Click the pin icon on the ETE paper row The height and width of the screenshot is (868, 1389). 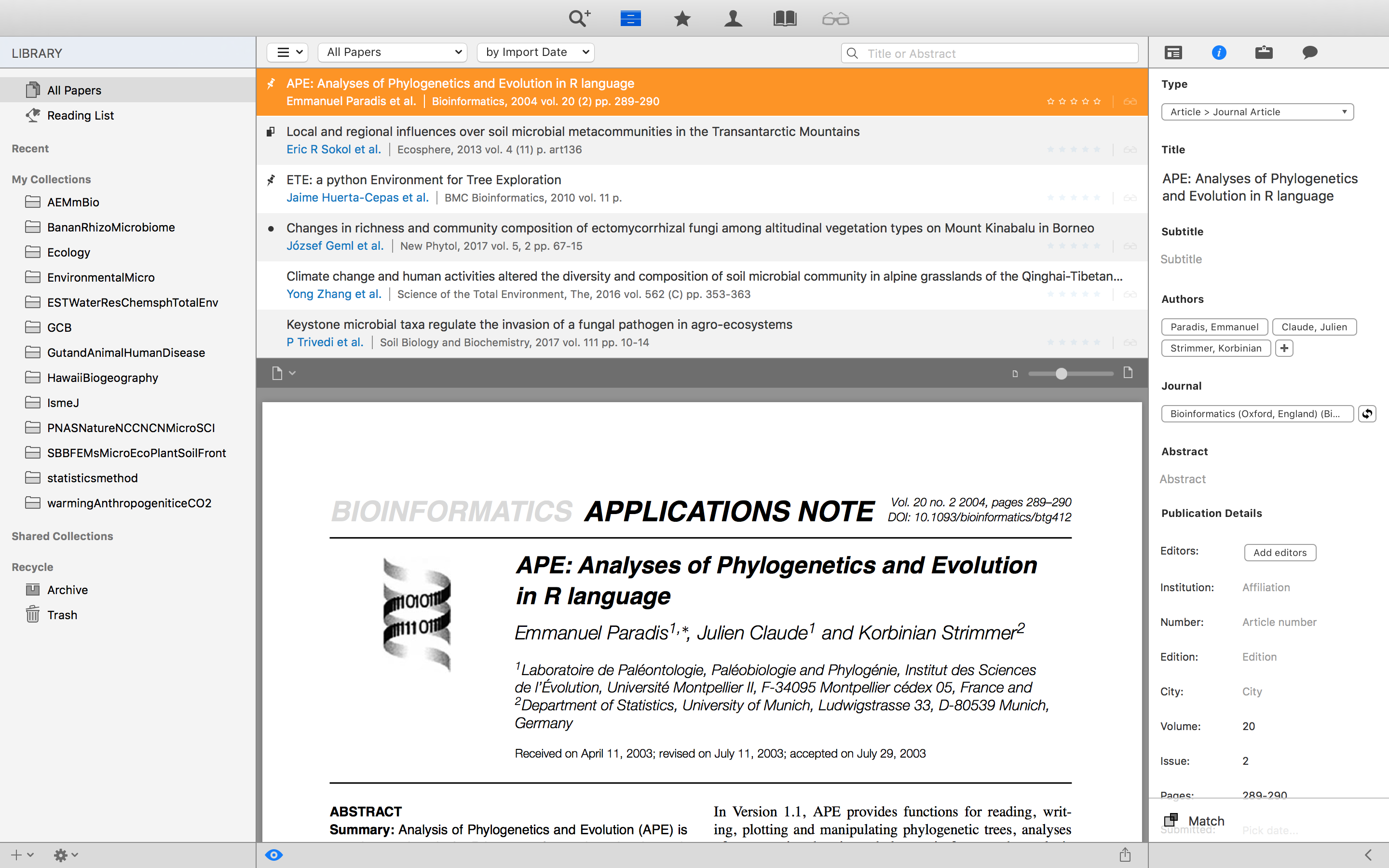click(x=271, y=180)
